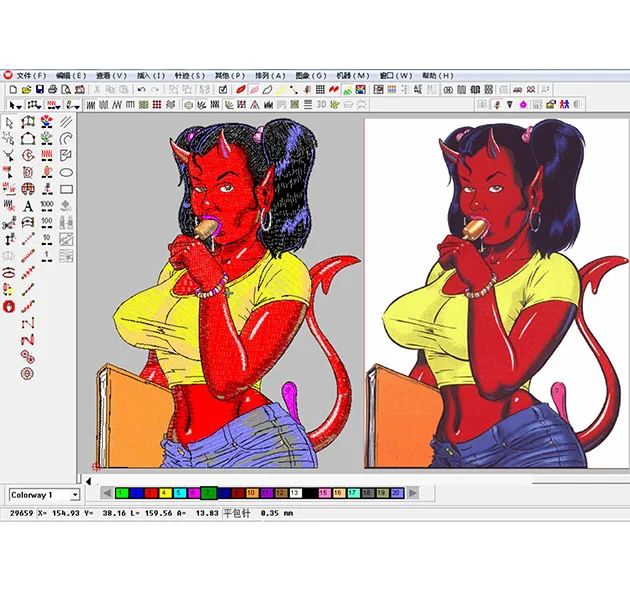Click the app logo at menu bar start
The image size is (630, 591).
point(8,75)
